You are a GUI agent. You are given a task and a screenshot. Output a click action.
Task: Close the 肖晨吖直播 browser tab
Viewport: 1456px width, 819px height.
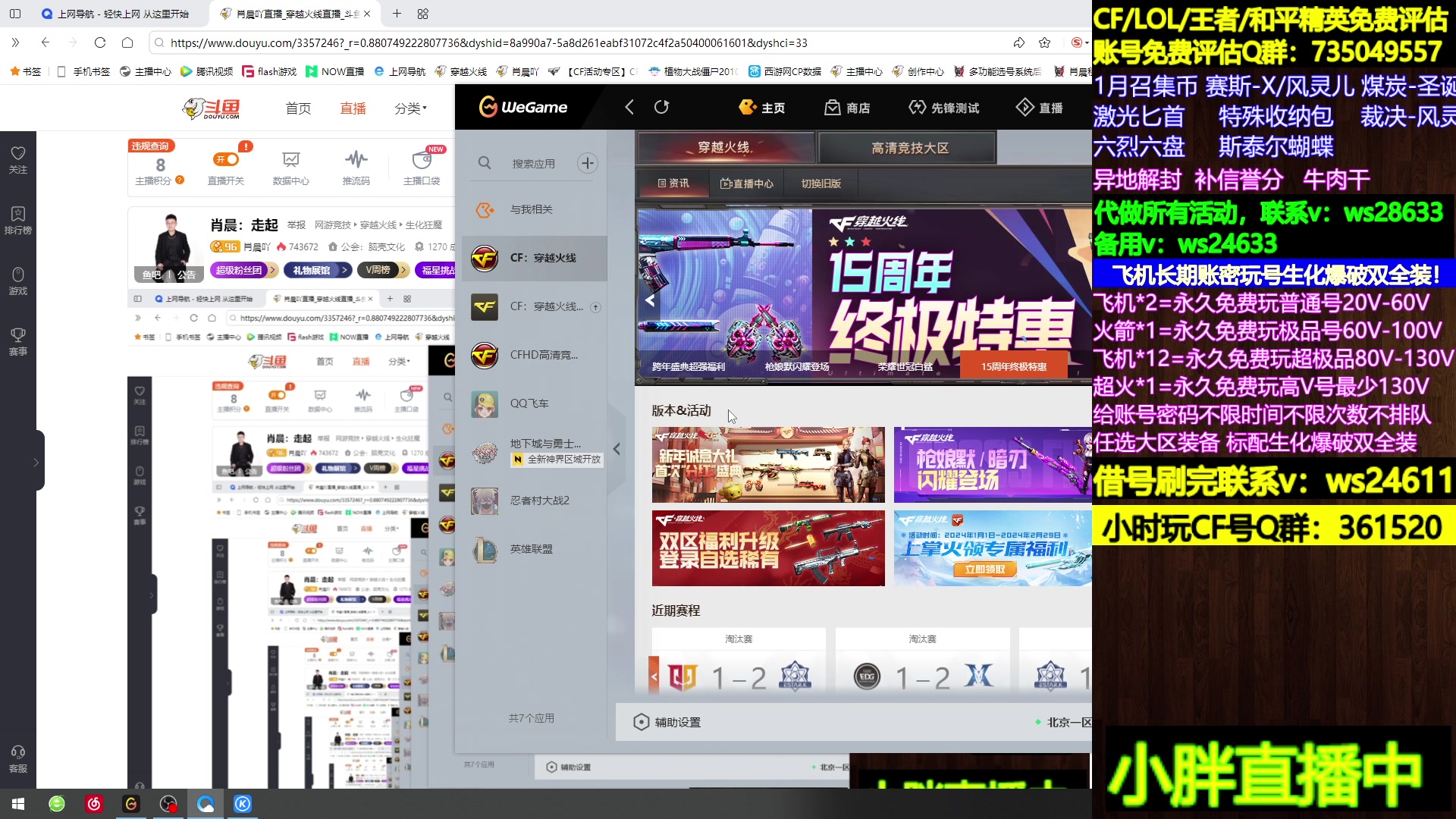pos(367,14)
